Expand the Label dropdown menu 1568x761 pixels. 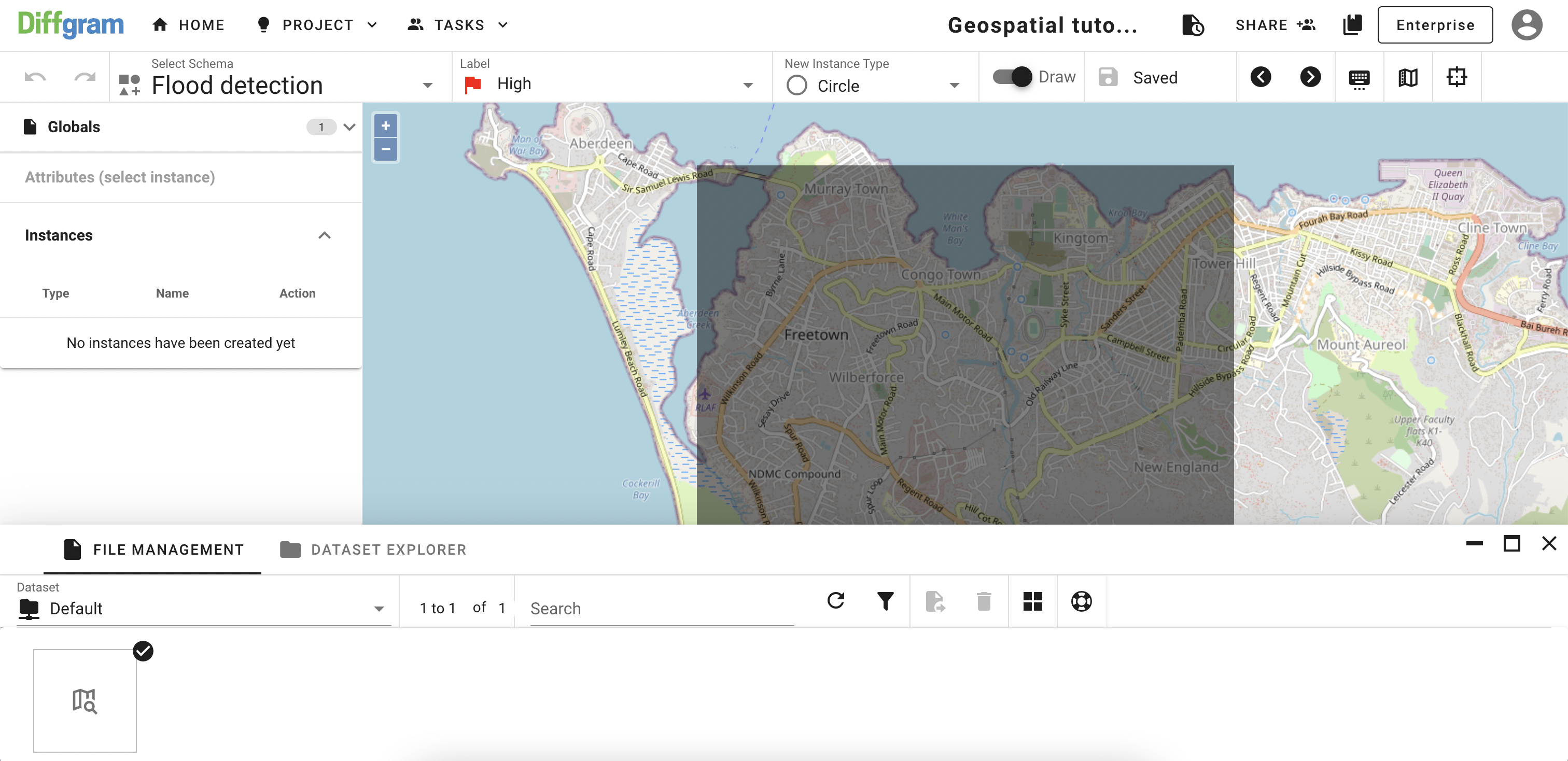tap(750, 85)
